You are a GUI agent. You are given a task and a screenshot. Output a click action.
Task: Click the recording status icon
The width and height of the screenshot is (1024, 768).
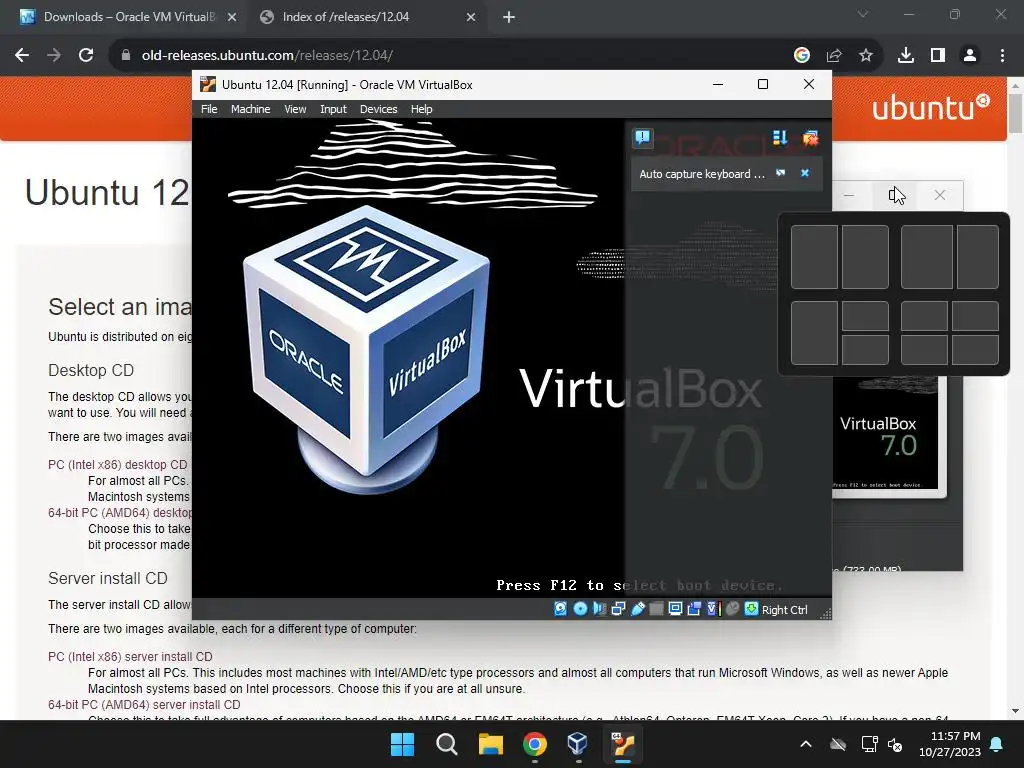(694, 609)
